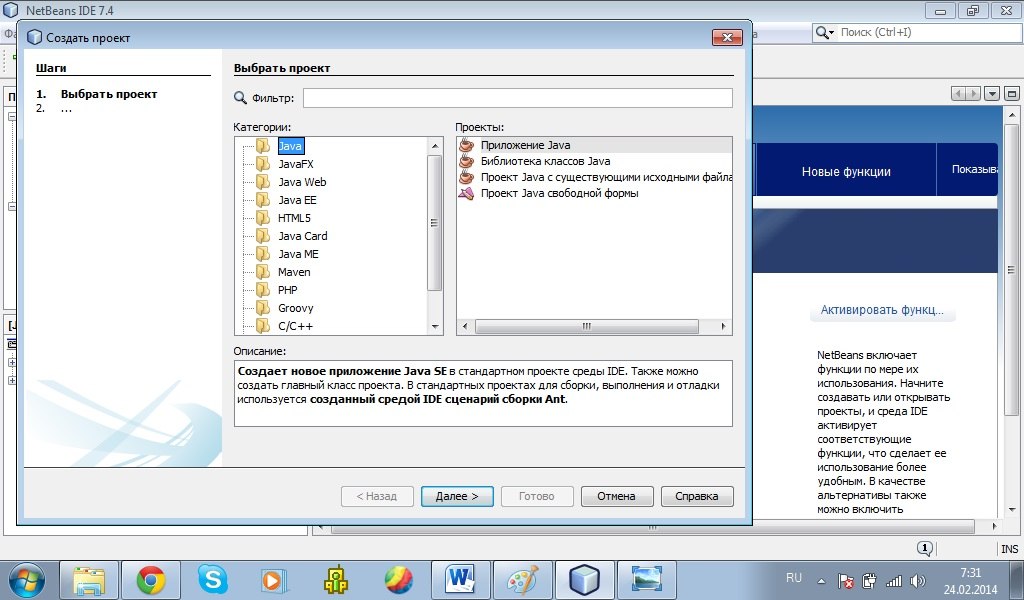The image size is (1024, 600).
Task: Click the projects list scroll-left arrow
Action: coord(465,326)
